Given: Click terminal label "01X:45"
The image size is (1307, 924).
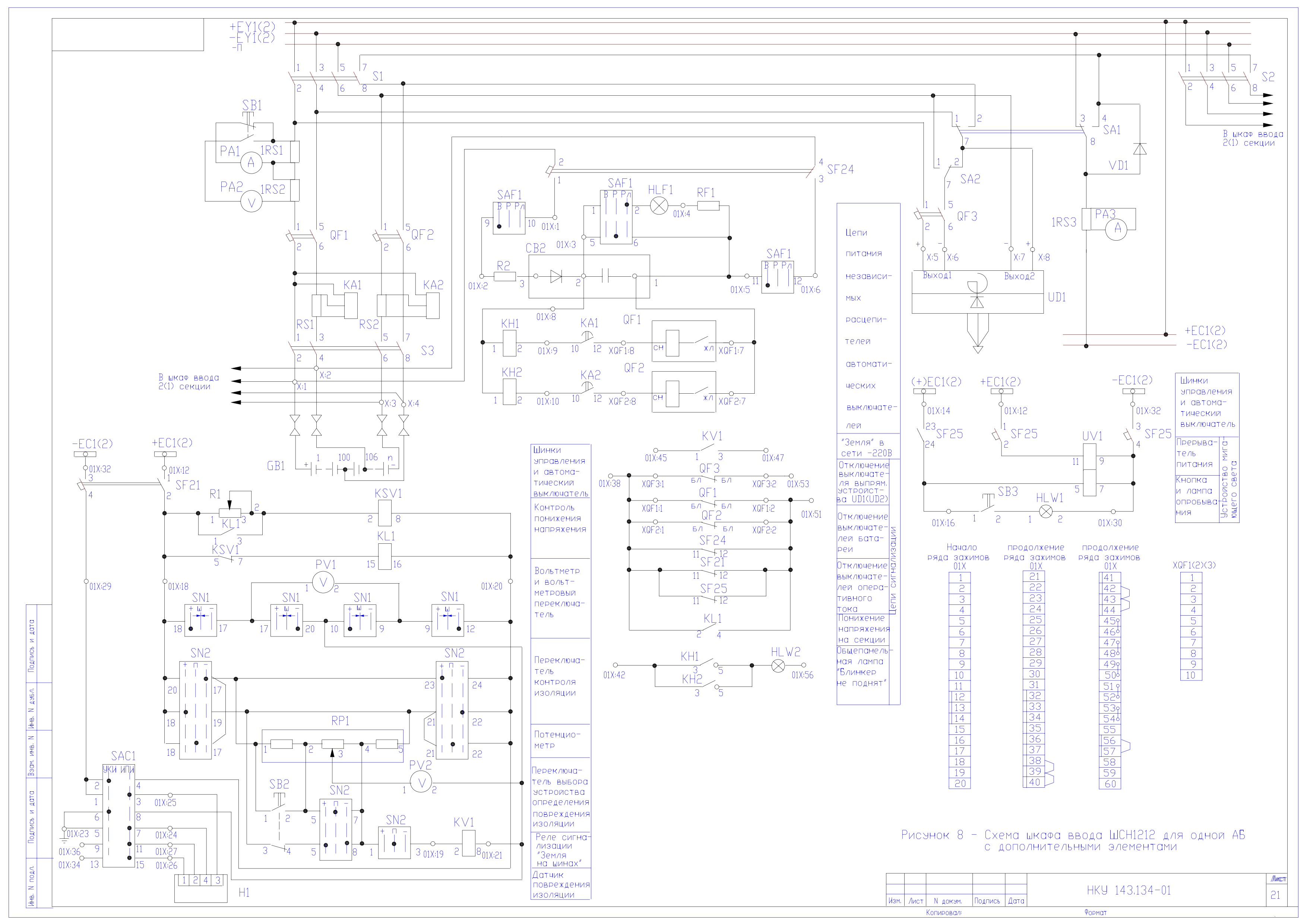Looking at the screenshot, I should click(x=656, y=457).
